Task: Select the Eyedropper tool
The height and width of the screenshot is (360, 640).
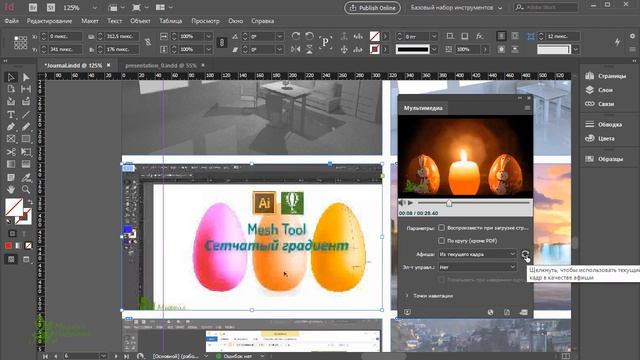Action: point(26,178)
